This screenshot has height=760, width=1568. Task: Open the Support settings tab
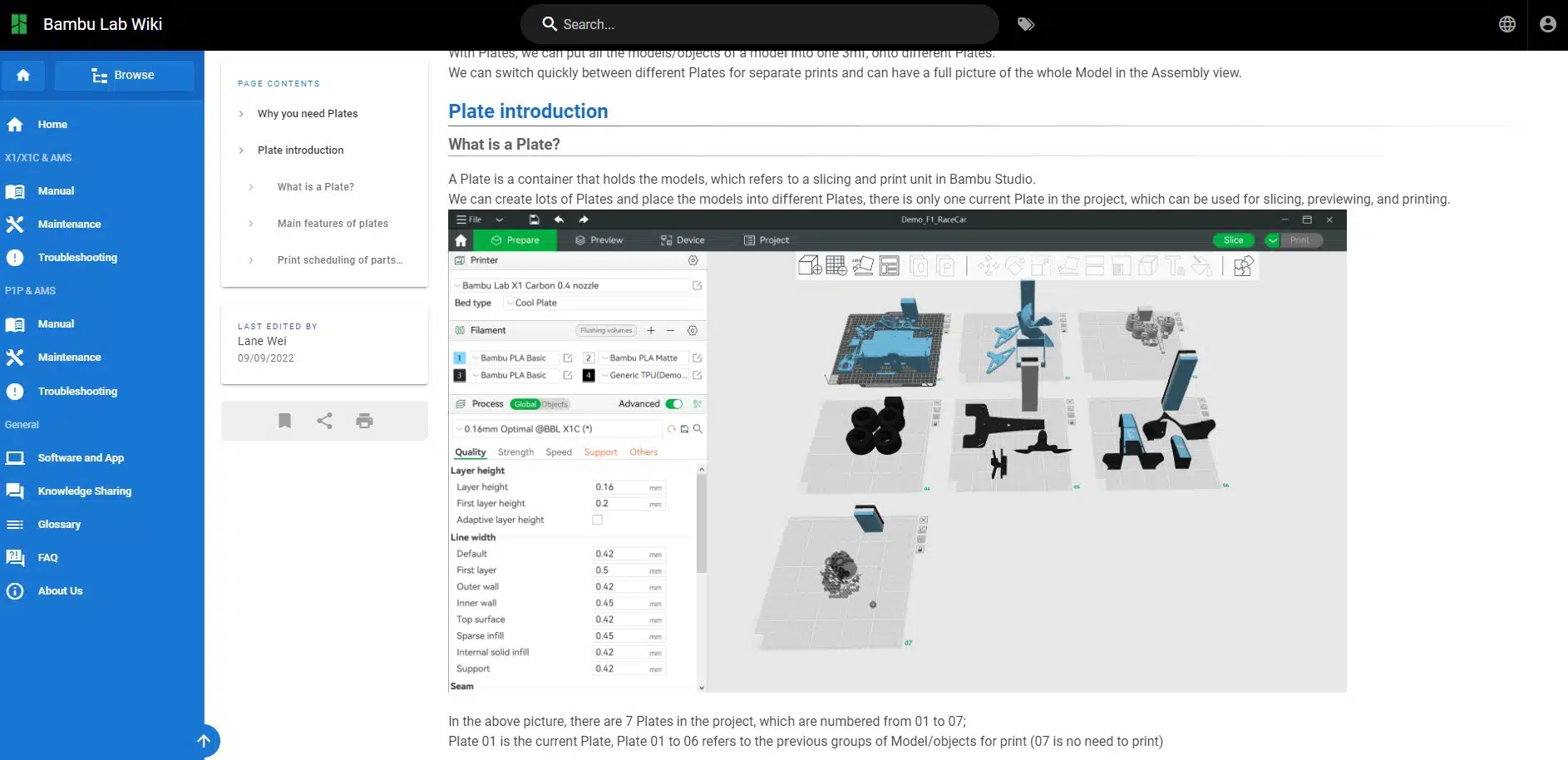click(600, 452)
